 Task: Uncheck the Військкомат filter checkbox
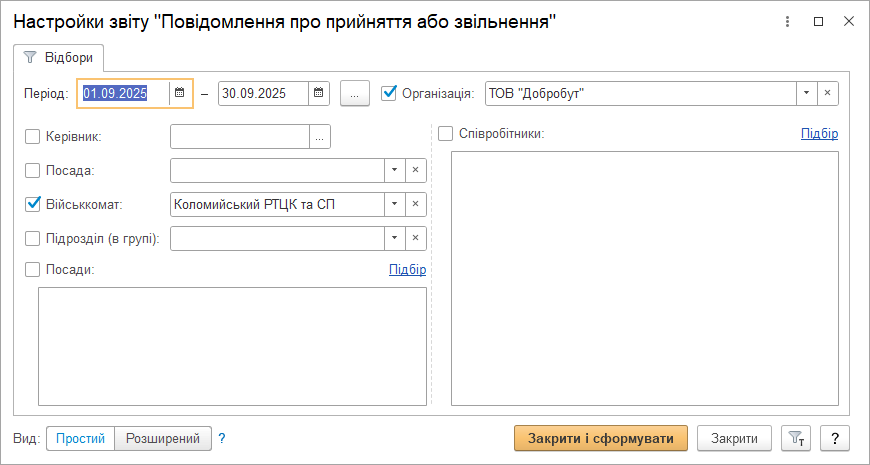pyautogui.click(x=33, y=204)
